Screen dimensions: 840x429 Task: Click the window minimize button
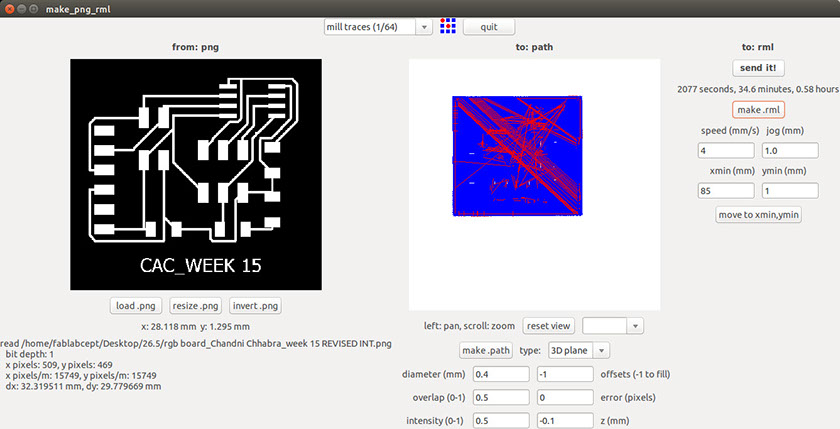pos(21,9)
